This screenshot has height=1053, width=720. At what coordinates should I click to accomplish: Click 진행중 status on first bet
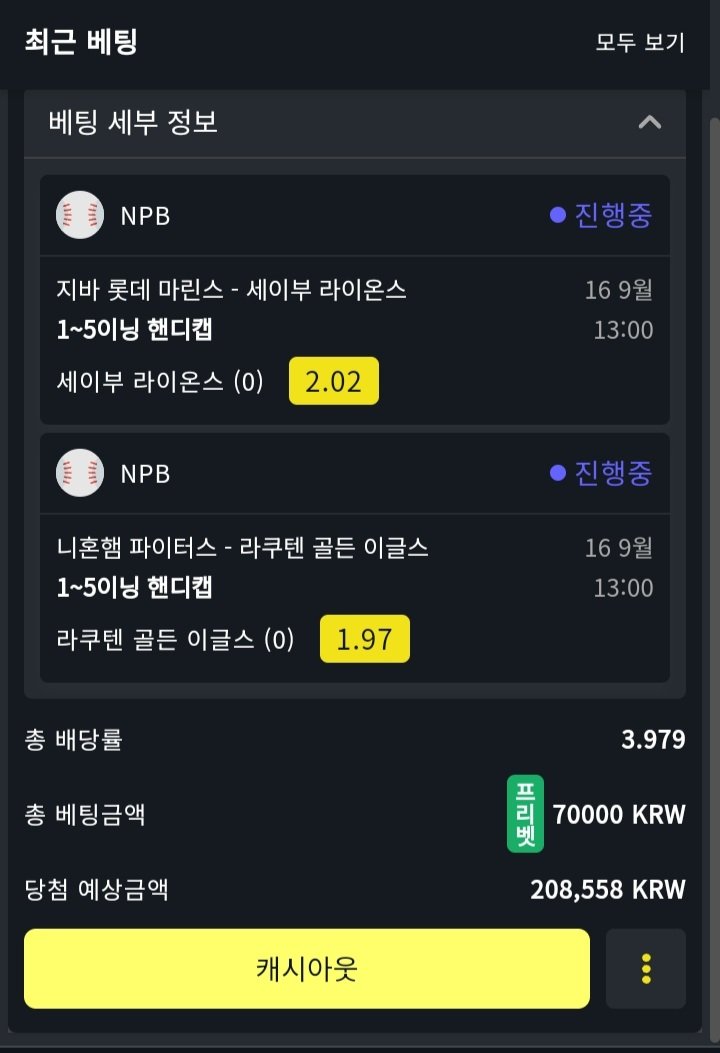[x=613, y=215]
